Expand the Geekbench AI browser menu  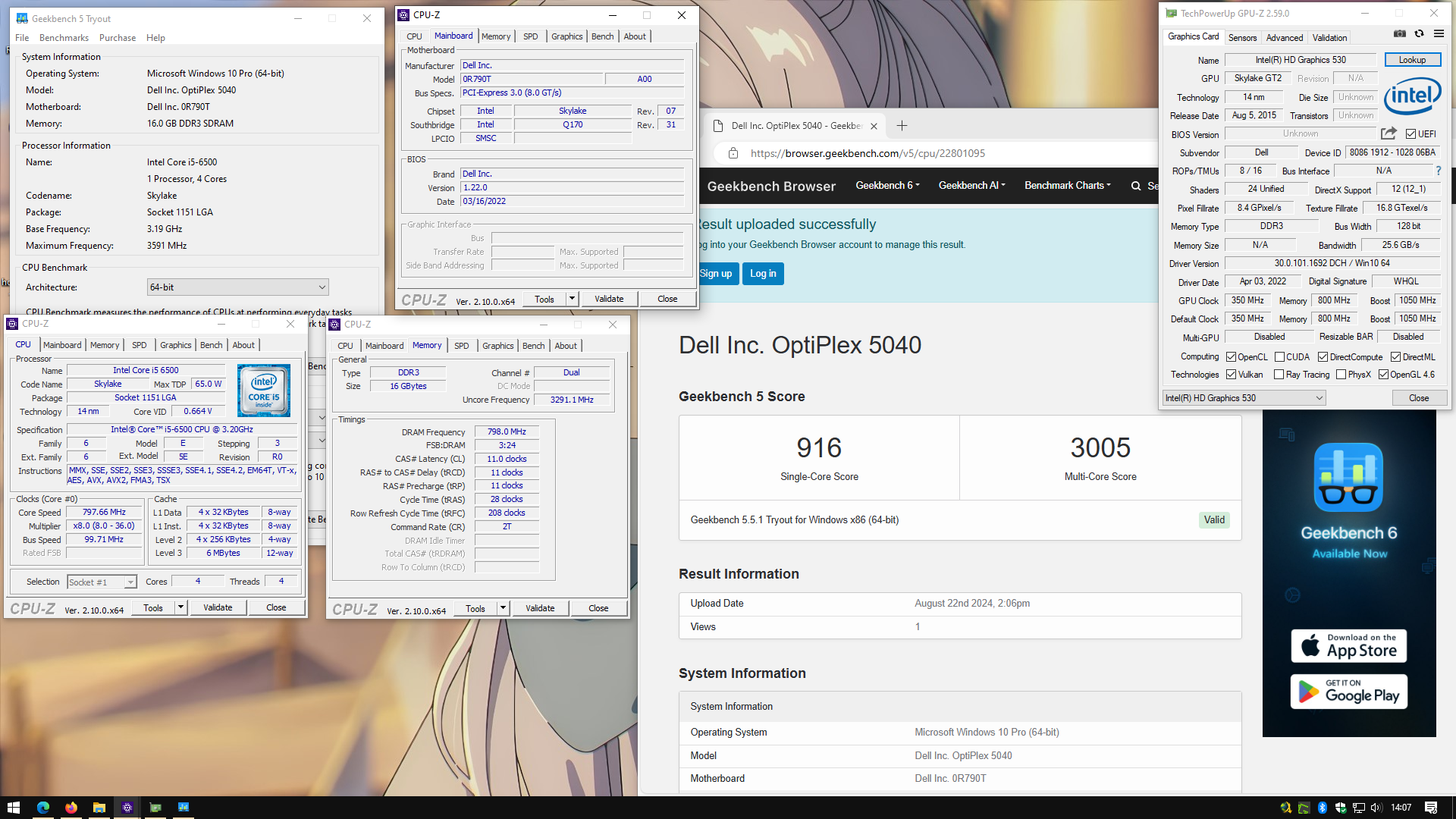click(971, 186)
